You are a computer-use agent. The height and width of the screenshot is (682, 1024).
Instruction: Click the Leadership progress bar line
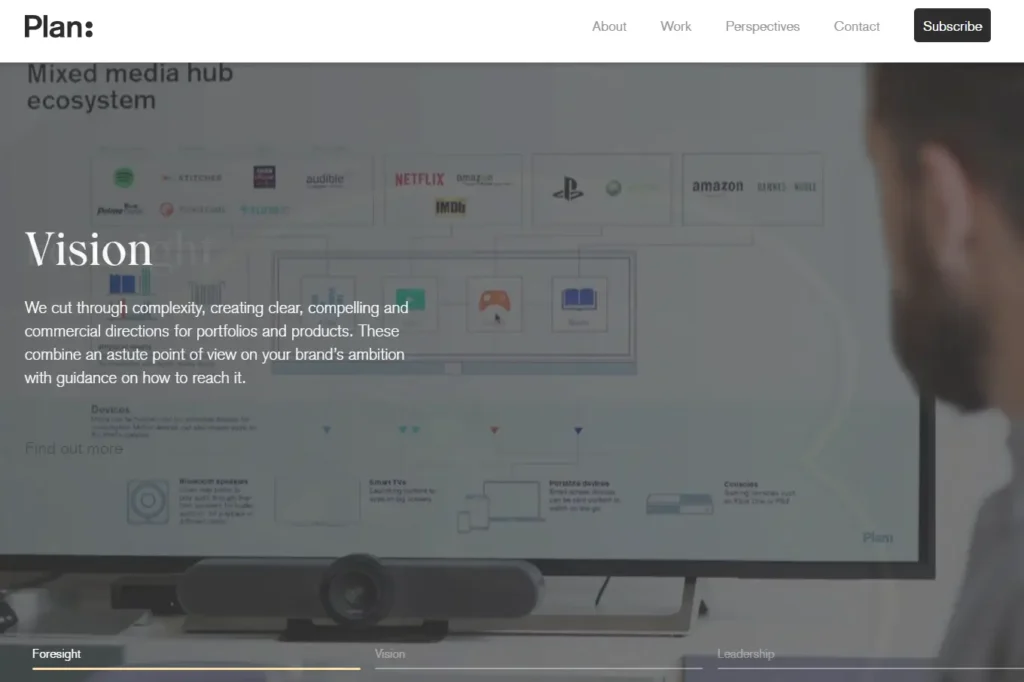pos(871,668)
